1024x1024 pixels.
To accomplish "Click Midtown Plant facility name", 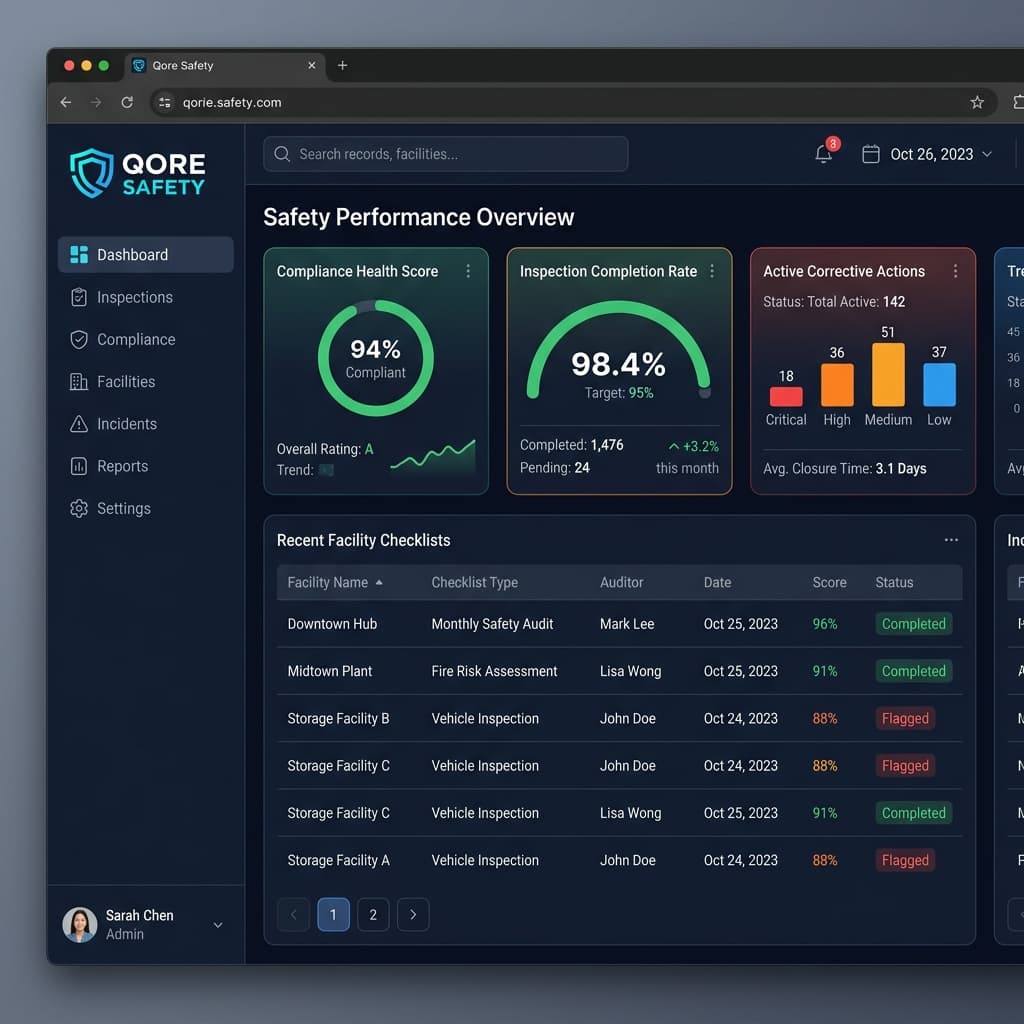I will pyautogui.click(x=330, y=671).
